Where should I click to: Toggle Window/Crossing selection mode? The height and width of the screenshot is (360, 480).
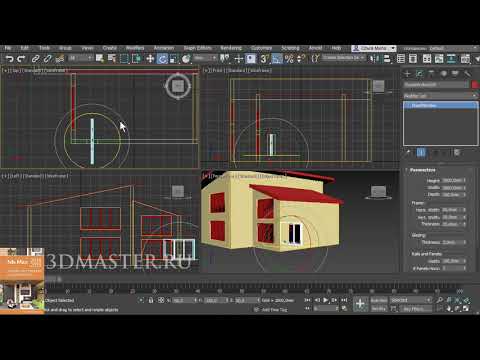point(136,59)
